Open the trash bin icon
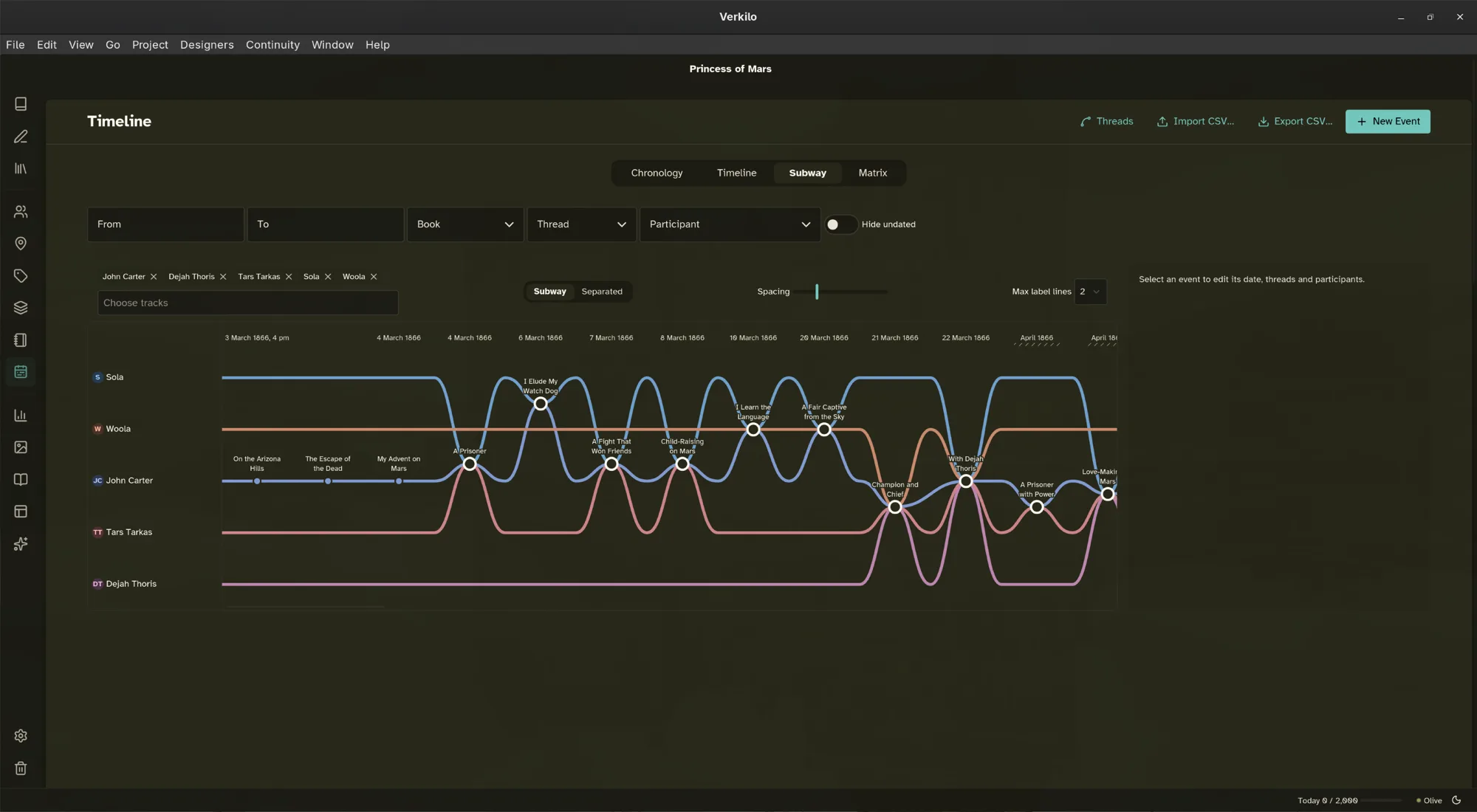This screenshot has height=812, width=1477. pos(21,768)
